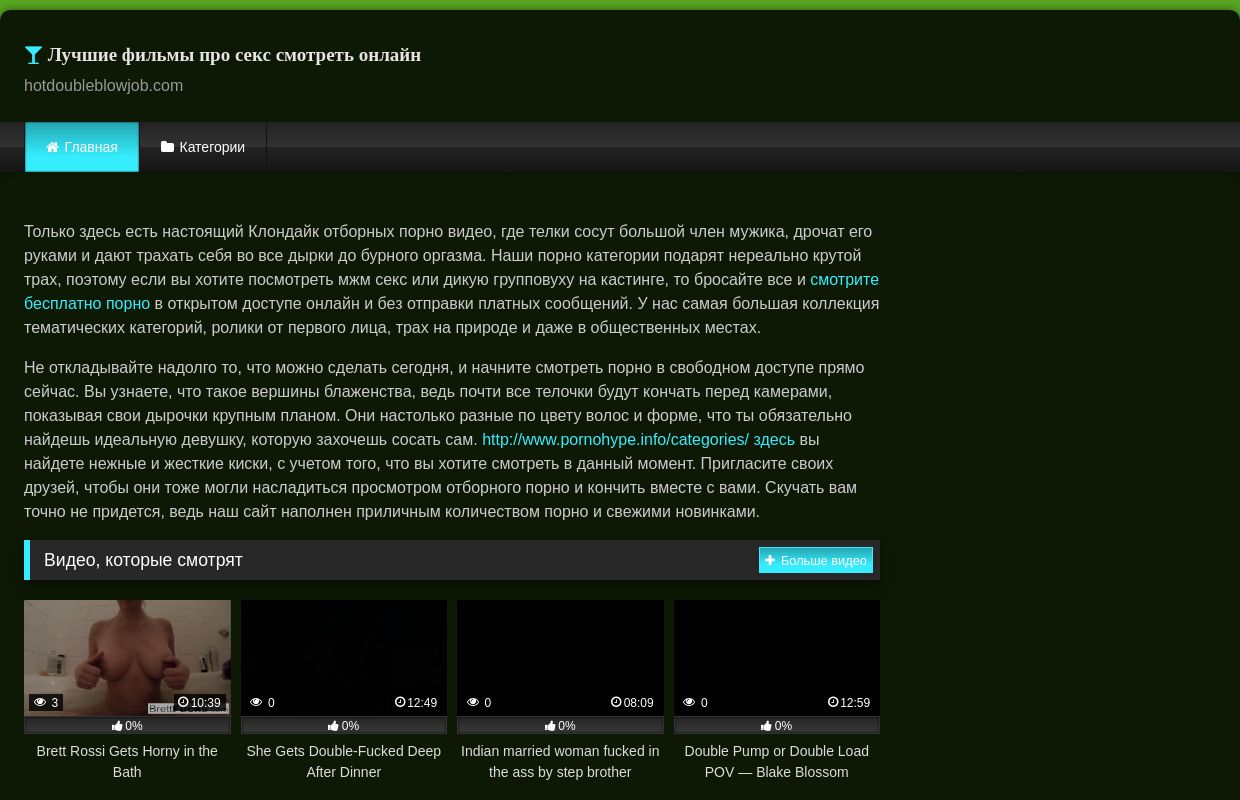Screen dimensions: 1240x800
Task: Click the eye icon showing 3 views
Action: [x=40, y=703]
